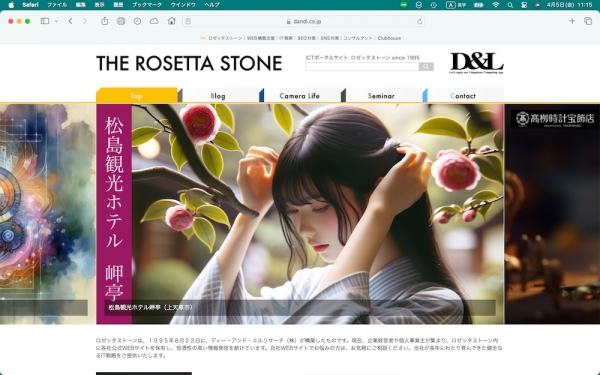Viewport: 600px width, 375px height.
Task: Click the date and time 4月5日(金) 11:15
Action: point(570,5)
